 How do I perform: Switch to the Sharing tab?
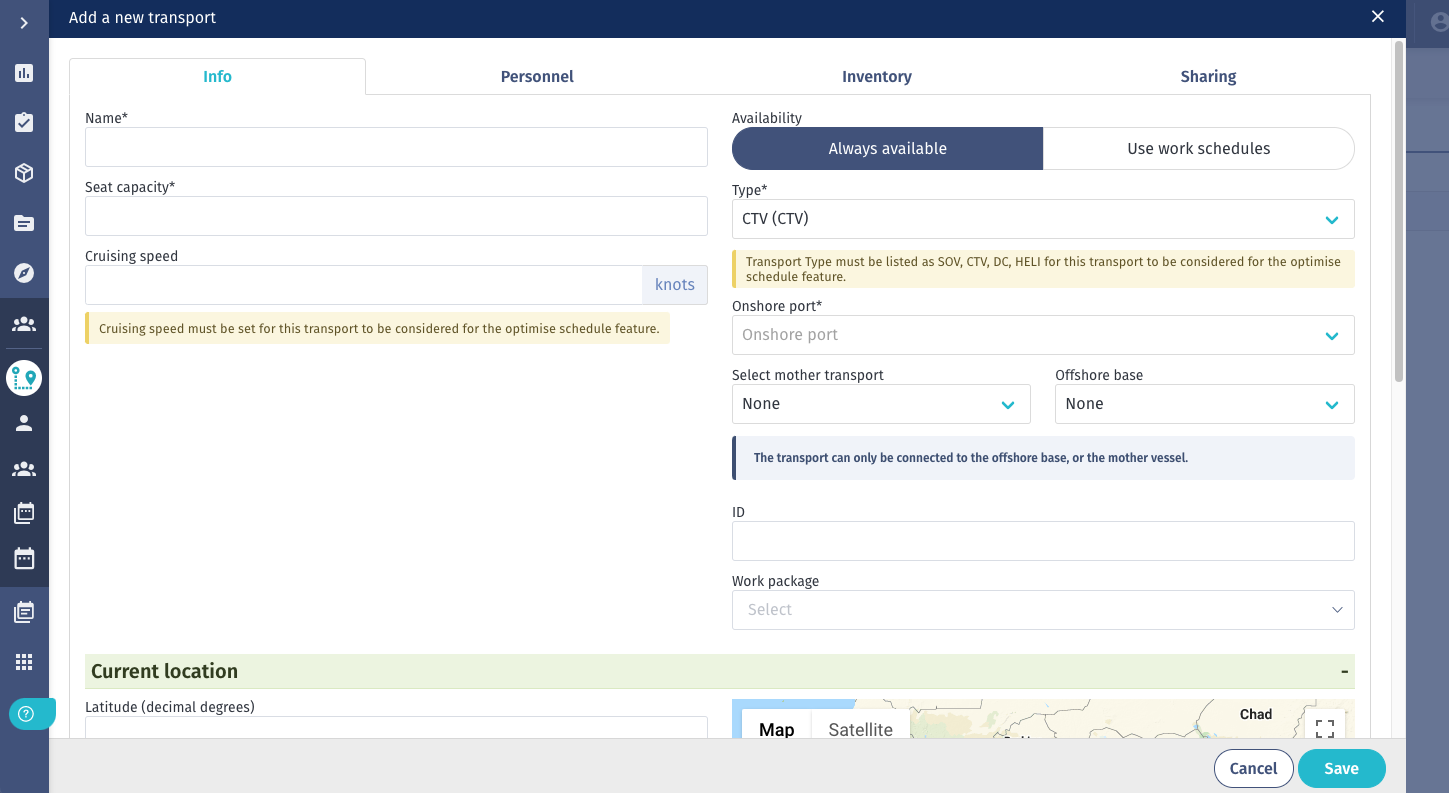click(x=1208, y=77)
